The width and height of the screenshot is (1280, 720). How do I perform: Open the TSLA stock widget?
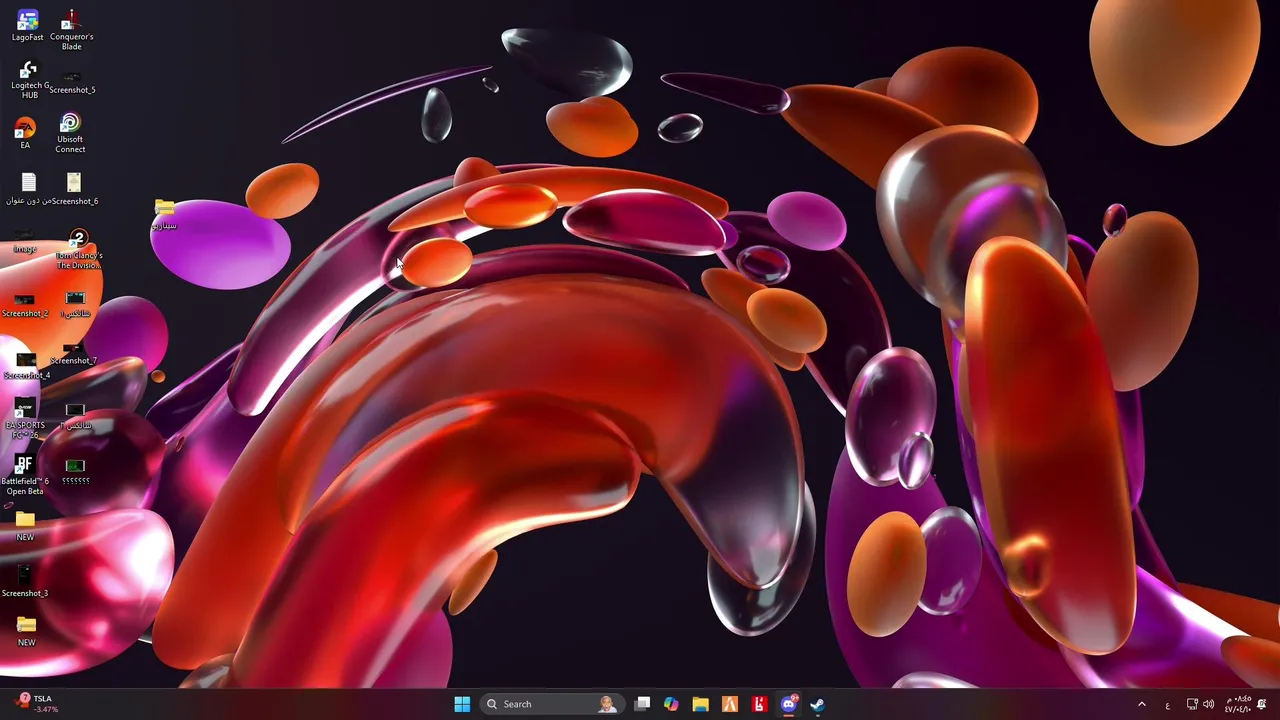(x=36, y=704)
